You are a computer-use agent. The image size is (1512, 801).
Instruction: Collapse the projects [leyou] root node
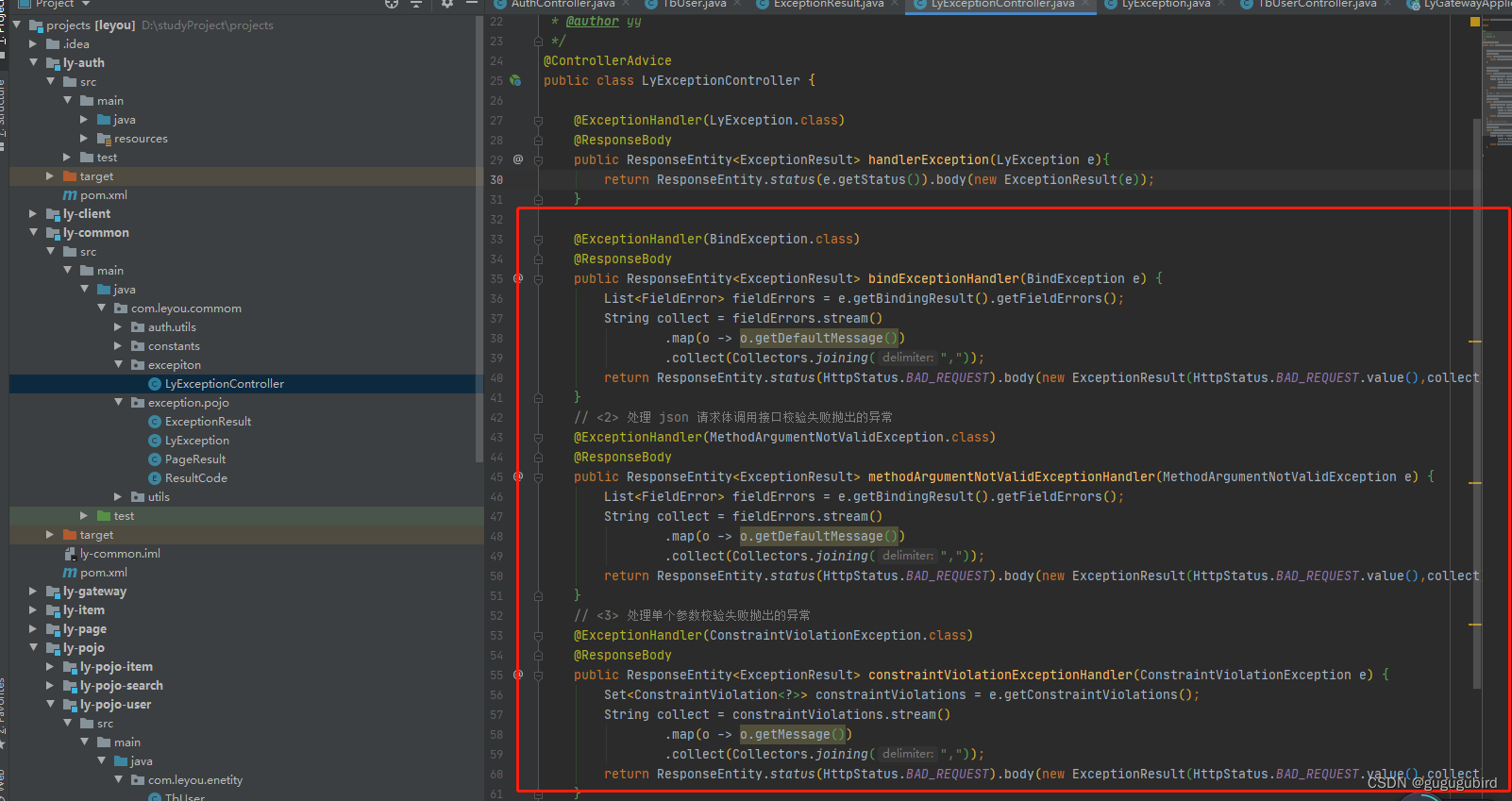point(17,25)
